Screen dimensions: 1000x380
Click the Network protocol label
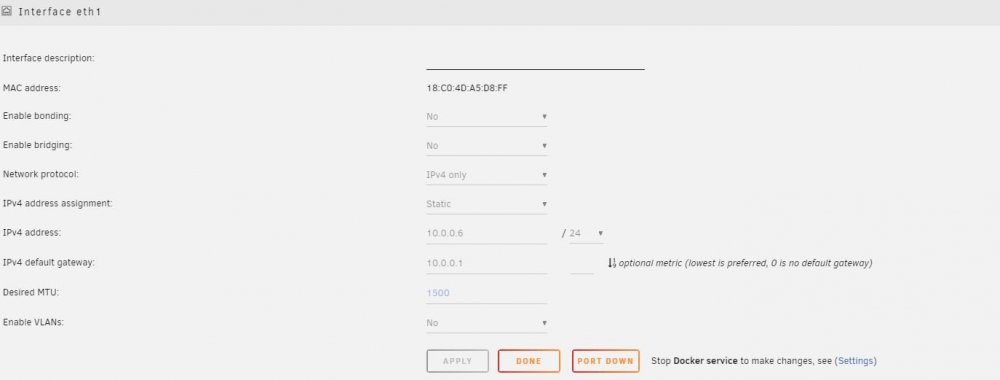coord(41,174)
